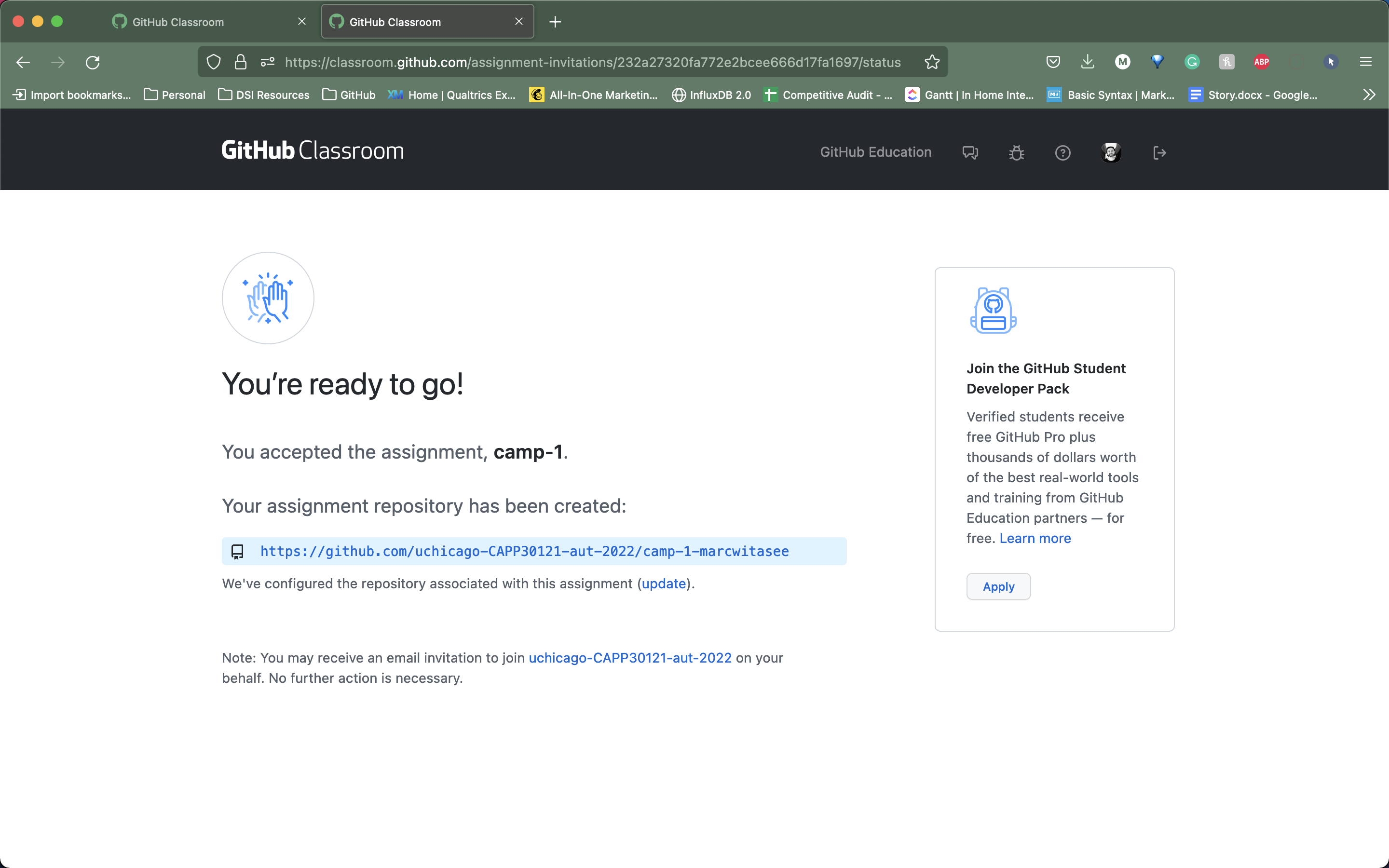This screenshot has height=868, width=1389.
Task: Click the GitHub Classroom home icon
Action: (x=312, y=151)
